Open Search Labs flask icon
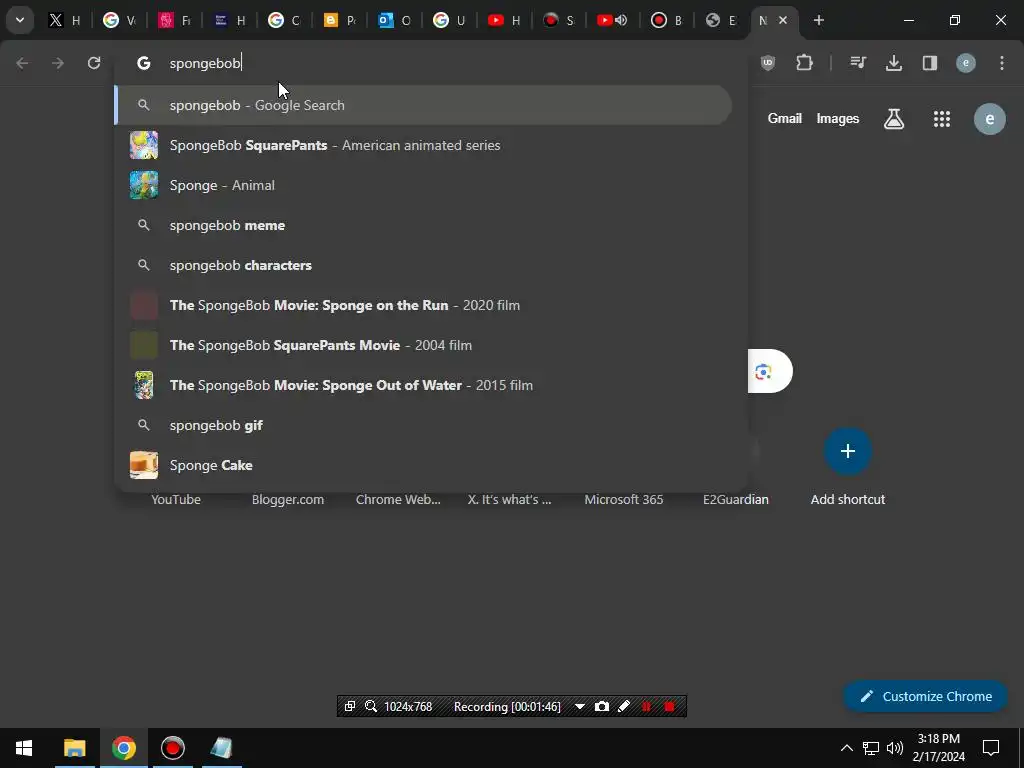The image size is (1024, 768). click(x=894, y=118)
